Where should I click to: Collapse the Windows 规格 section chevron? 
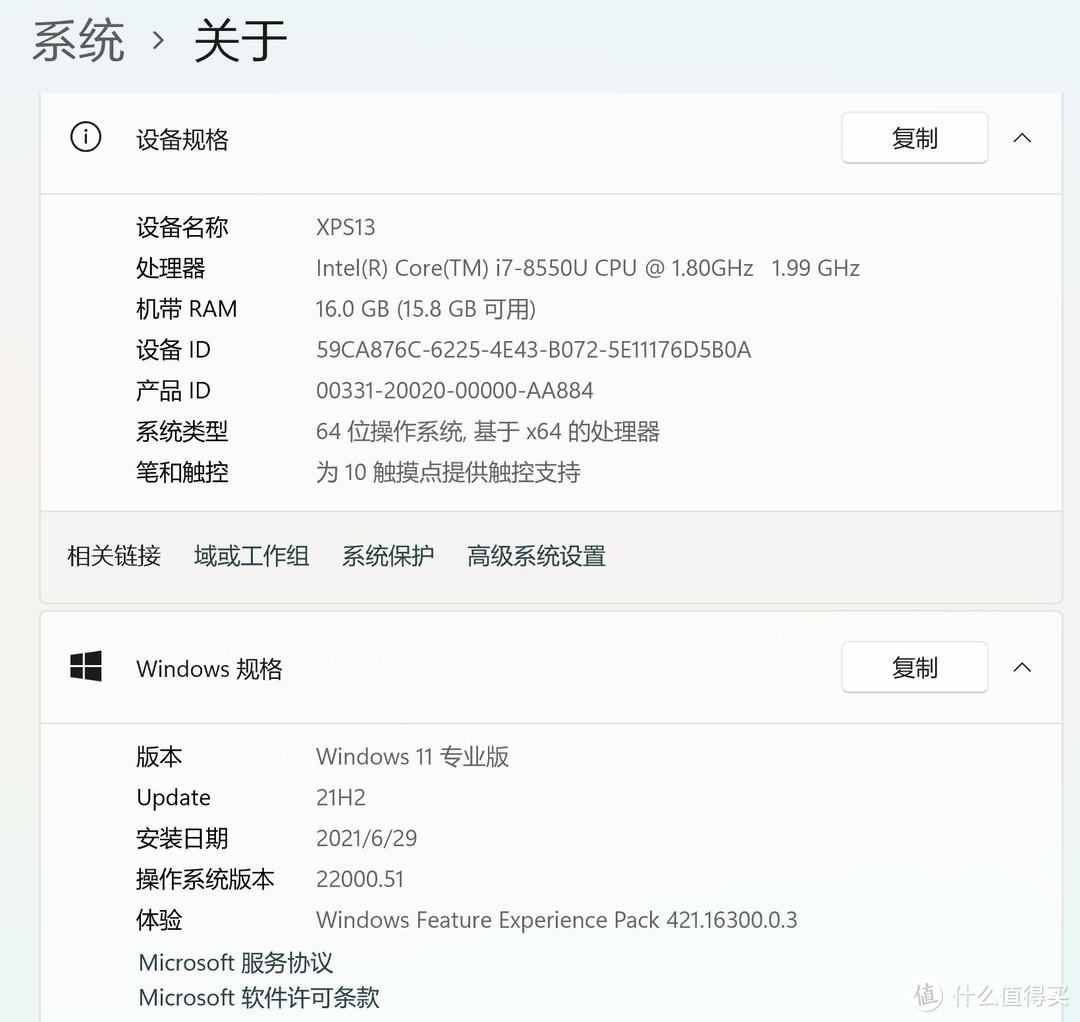[x=1022, y=667]
